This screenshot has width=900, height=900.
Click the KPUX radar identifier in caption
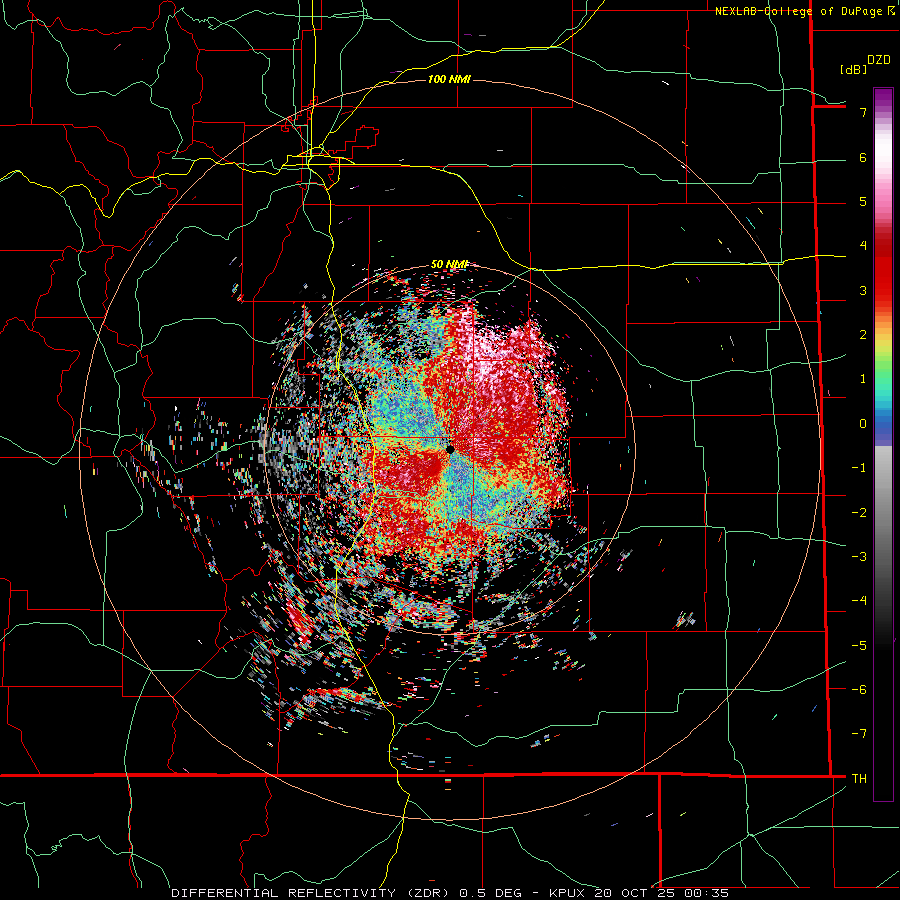(569, 893)
